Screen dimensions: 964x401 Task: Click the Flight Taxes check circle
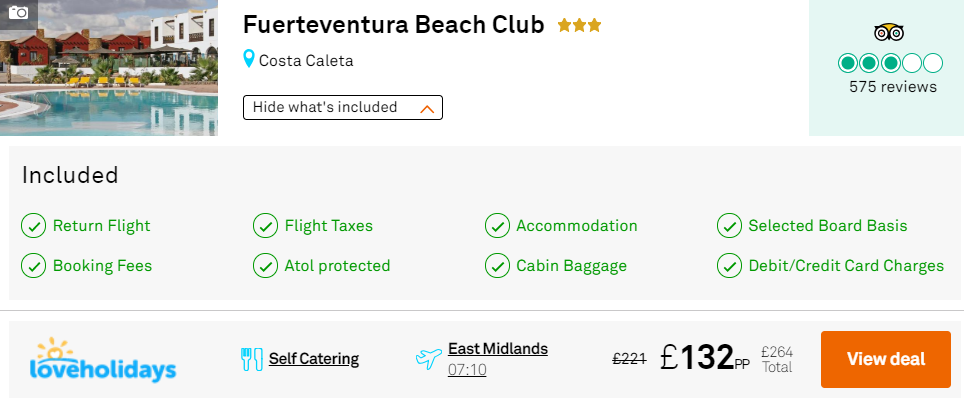(265, 226)
